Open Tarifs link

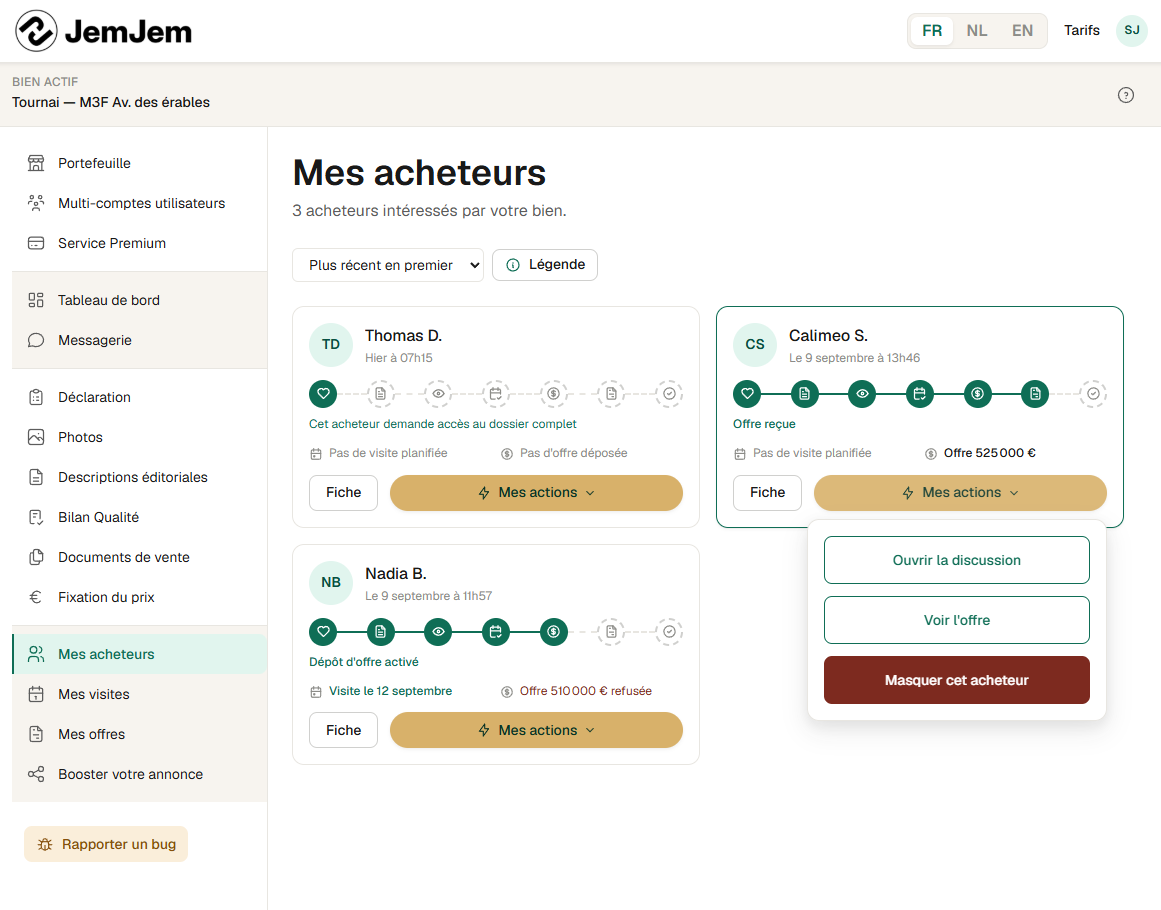click(1082, 30)
